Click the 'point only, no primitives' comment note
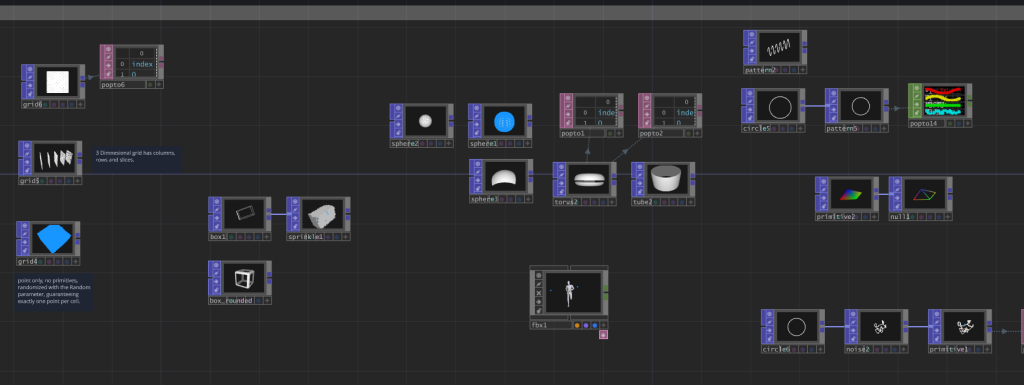Screen dimensions: 1024x385 (x=54, y=292)
